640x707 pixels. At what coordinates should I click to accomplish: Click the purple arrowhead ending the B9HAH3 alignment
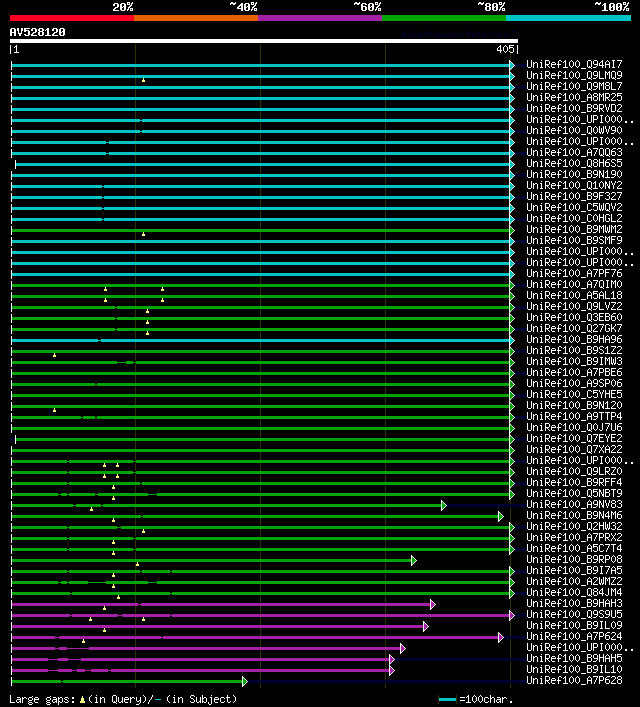click(433, 604)
